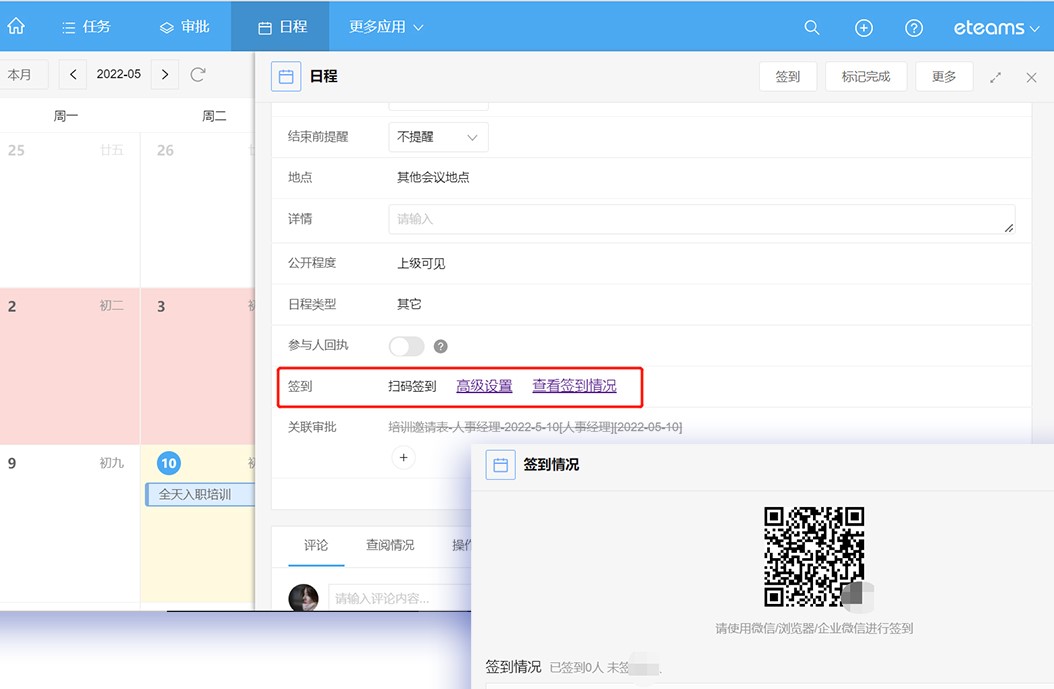Open the help question mark icon
The width and height of the screenshot is (1054, 689).
[914, 28]
